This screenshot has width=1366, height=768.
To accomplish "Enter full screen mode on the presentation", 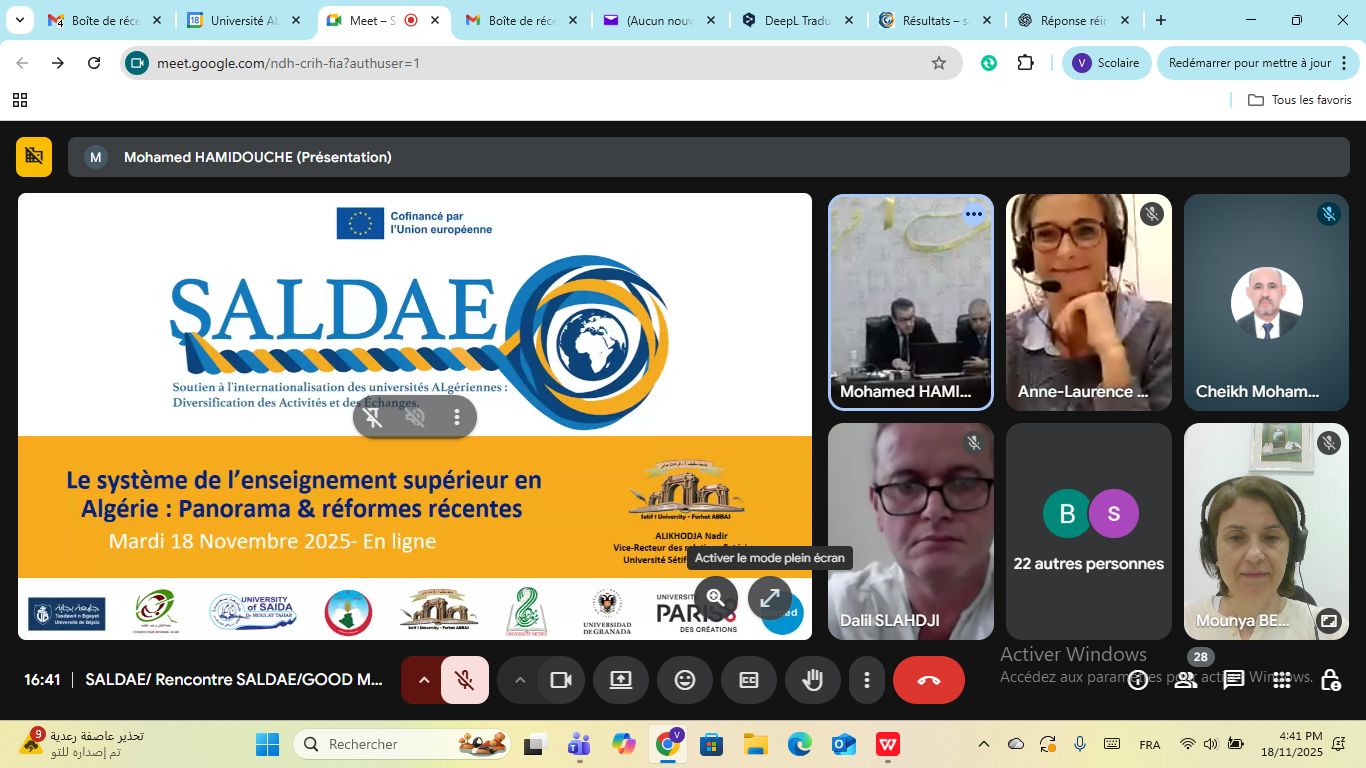I will (x=769, y=598).
